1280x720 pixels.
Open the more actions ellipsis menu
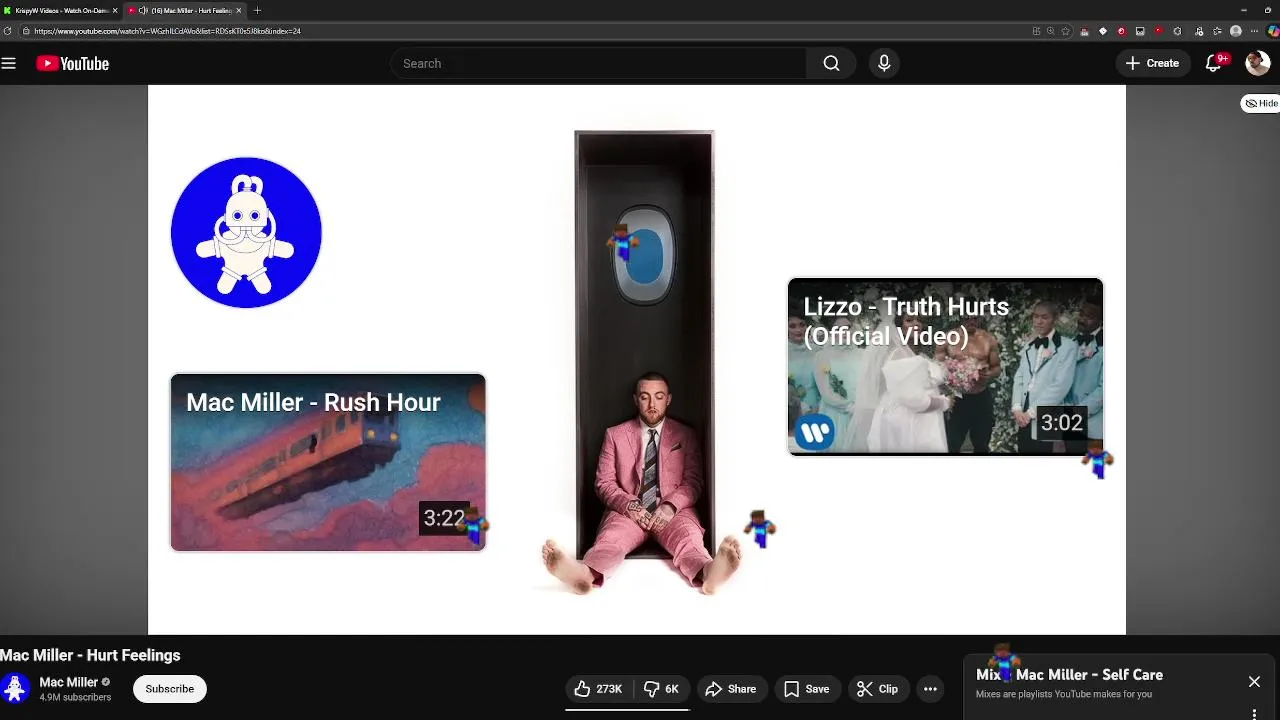click(x=930, y=689)
